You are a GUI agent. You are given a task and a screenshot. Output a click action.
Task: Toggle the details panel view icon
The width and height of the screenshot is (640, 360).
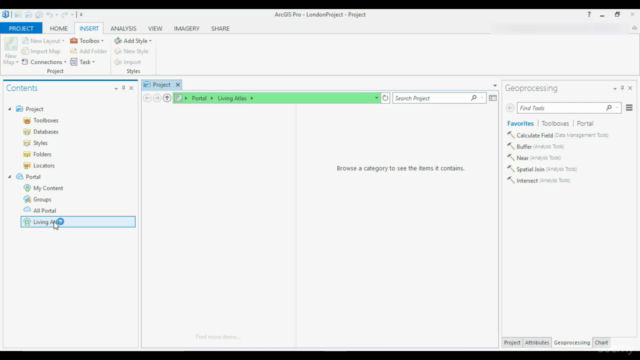[x=493, y=98]
